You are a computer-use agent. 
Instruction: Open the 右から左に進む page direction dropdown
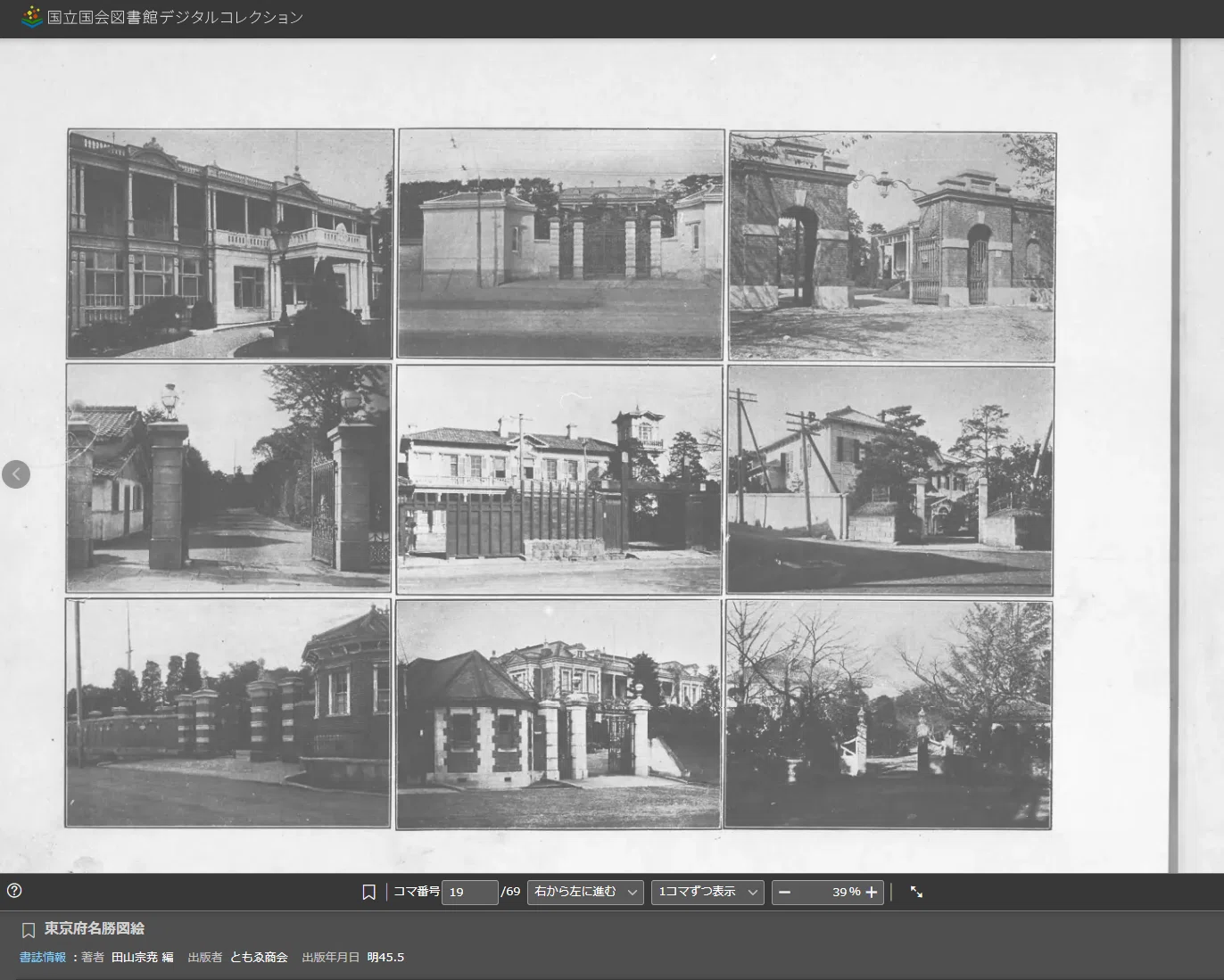[x=585, y=892]
